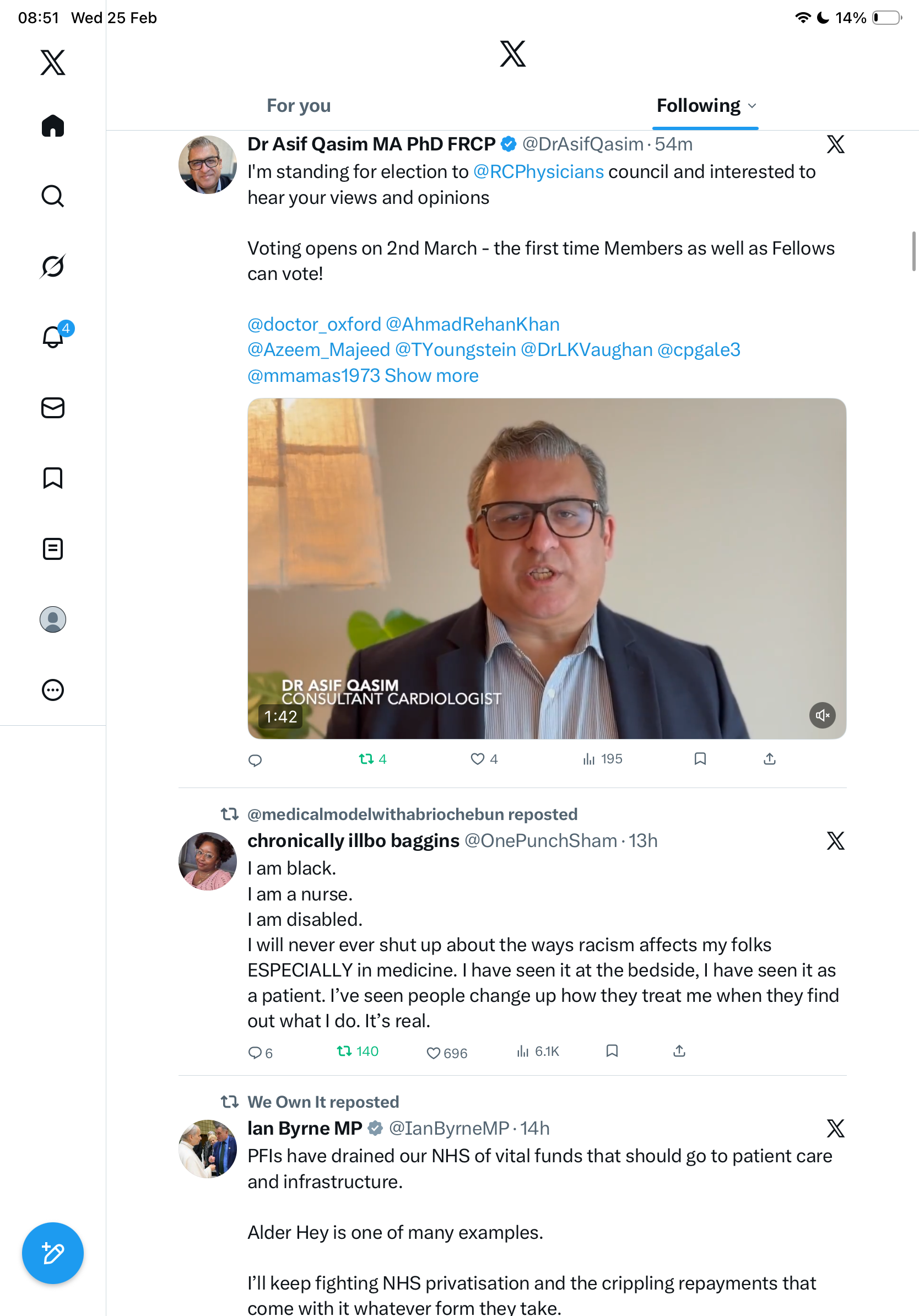Expand the Following tab chevron
The image size is (919, 1316).
pos(752,106)
